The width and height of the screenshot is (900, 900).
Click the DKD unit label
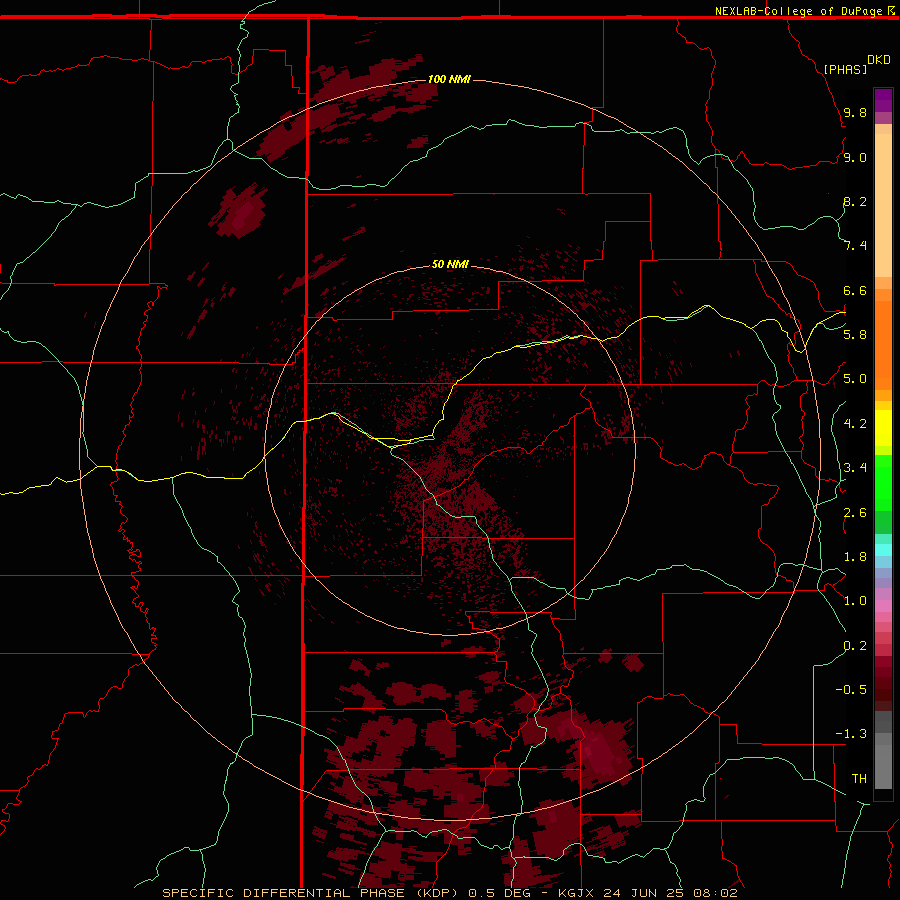pyautogui.click(x=879, y=60)
